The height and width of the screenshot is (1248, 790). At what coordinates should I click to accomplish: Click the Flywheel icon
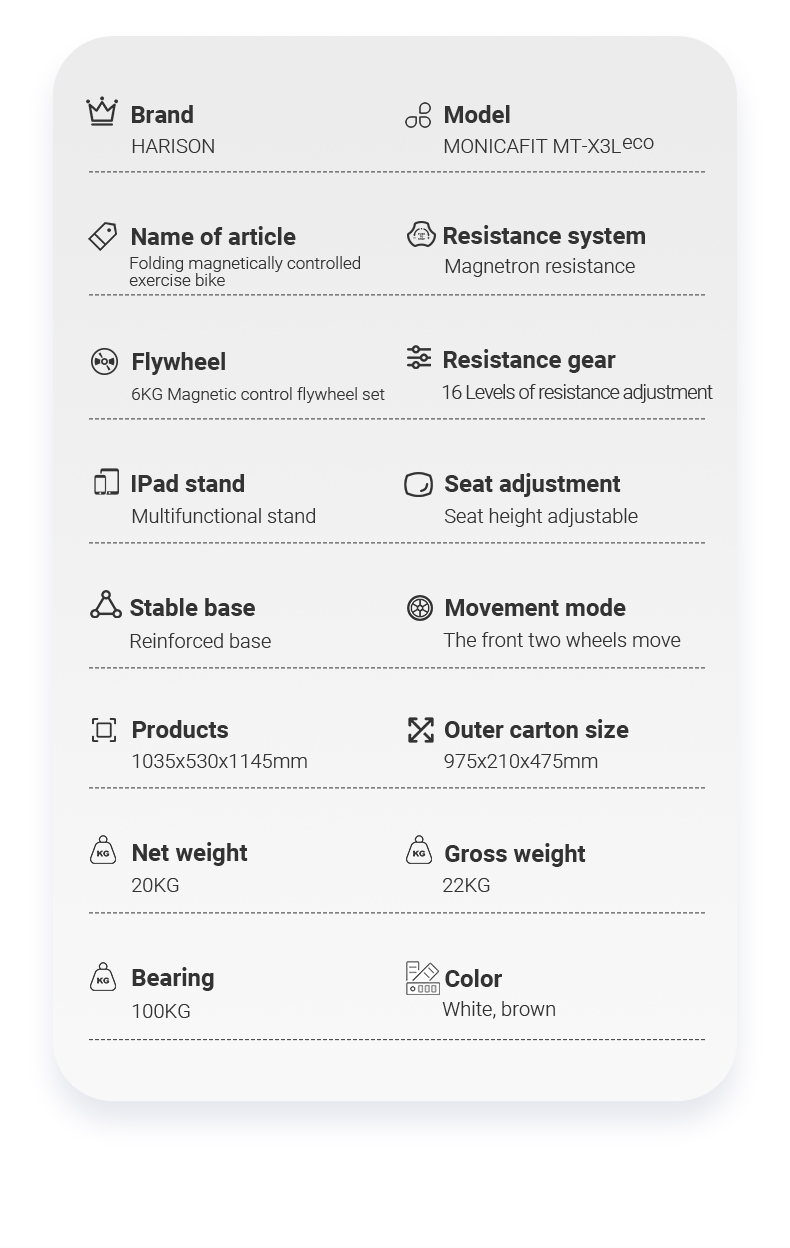(104, 361)
